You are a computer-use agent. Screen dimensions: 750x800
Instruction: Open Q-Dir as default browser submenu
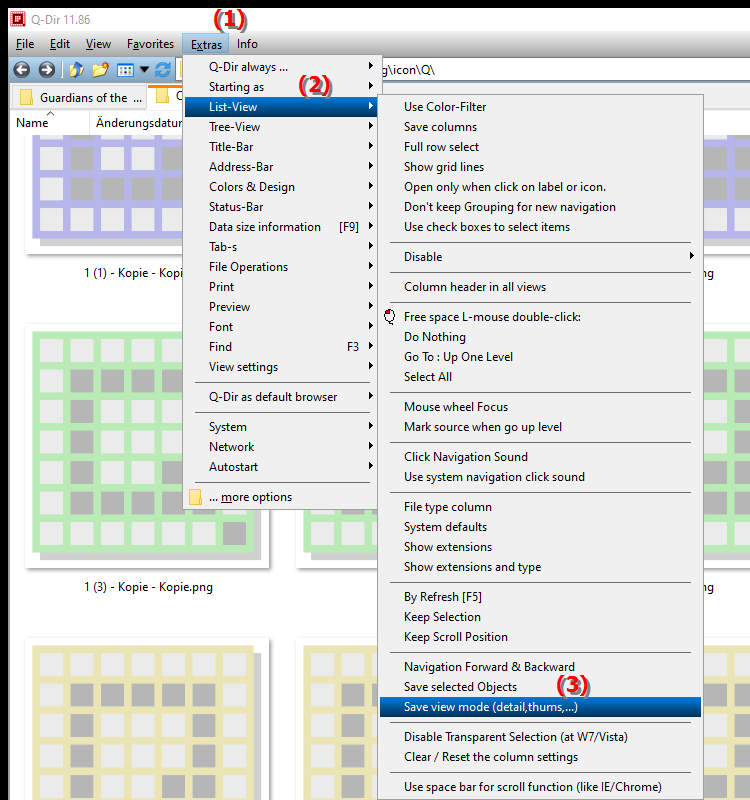pyautogui.click(x=281, y=397)
